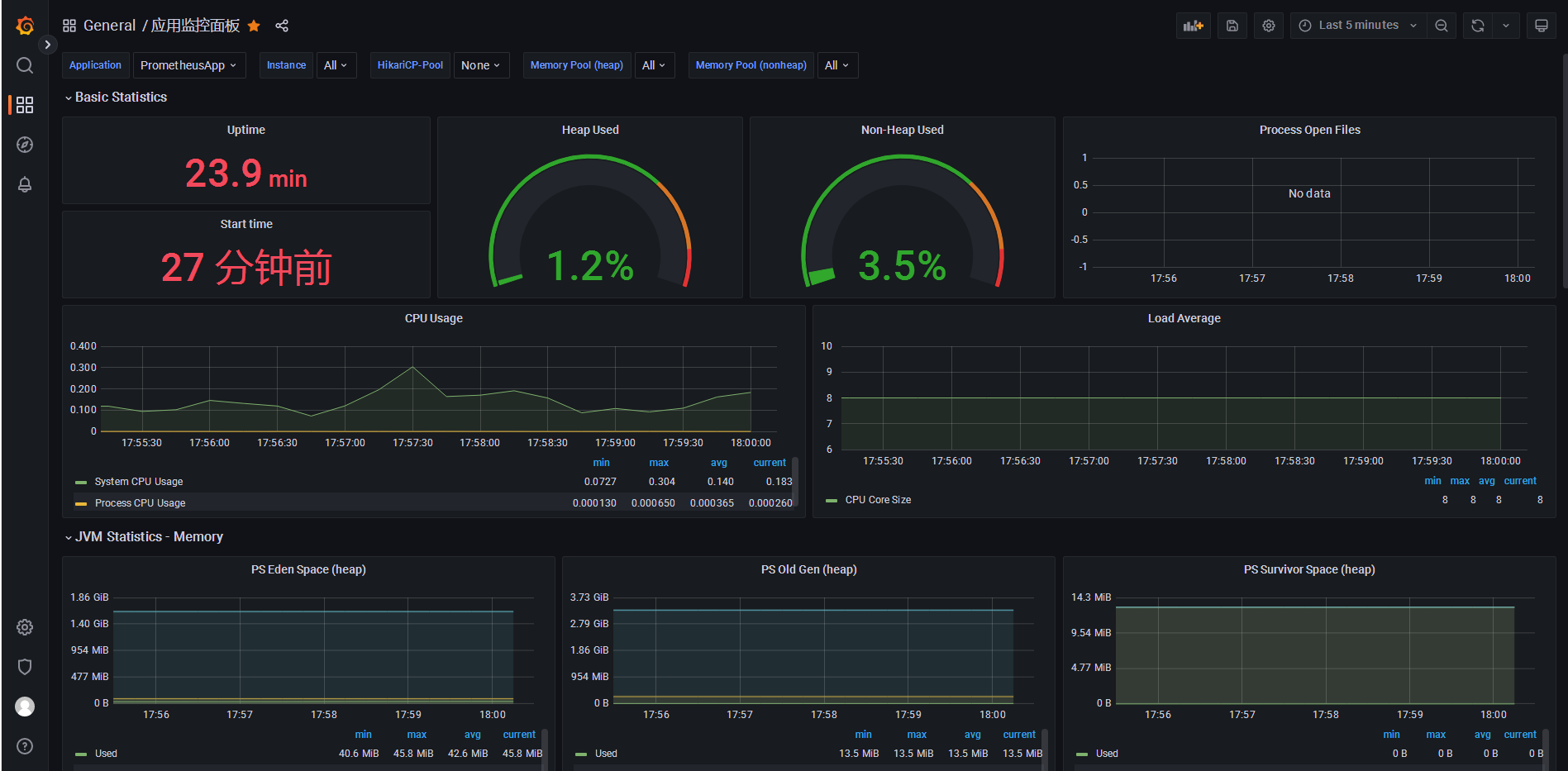Toggle System CPU Usage legend series
Image resolution: width=1568 pixels, height=771 pixels.
[139, 482]
